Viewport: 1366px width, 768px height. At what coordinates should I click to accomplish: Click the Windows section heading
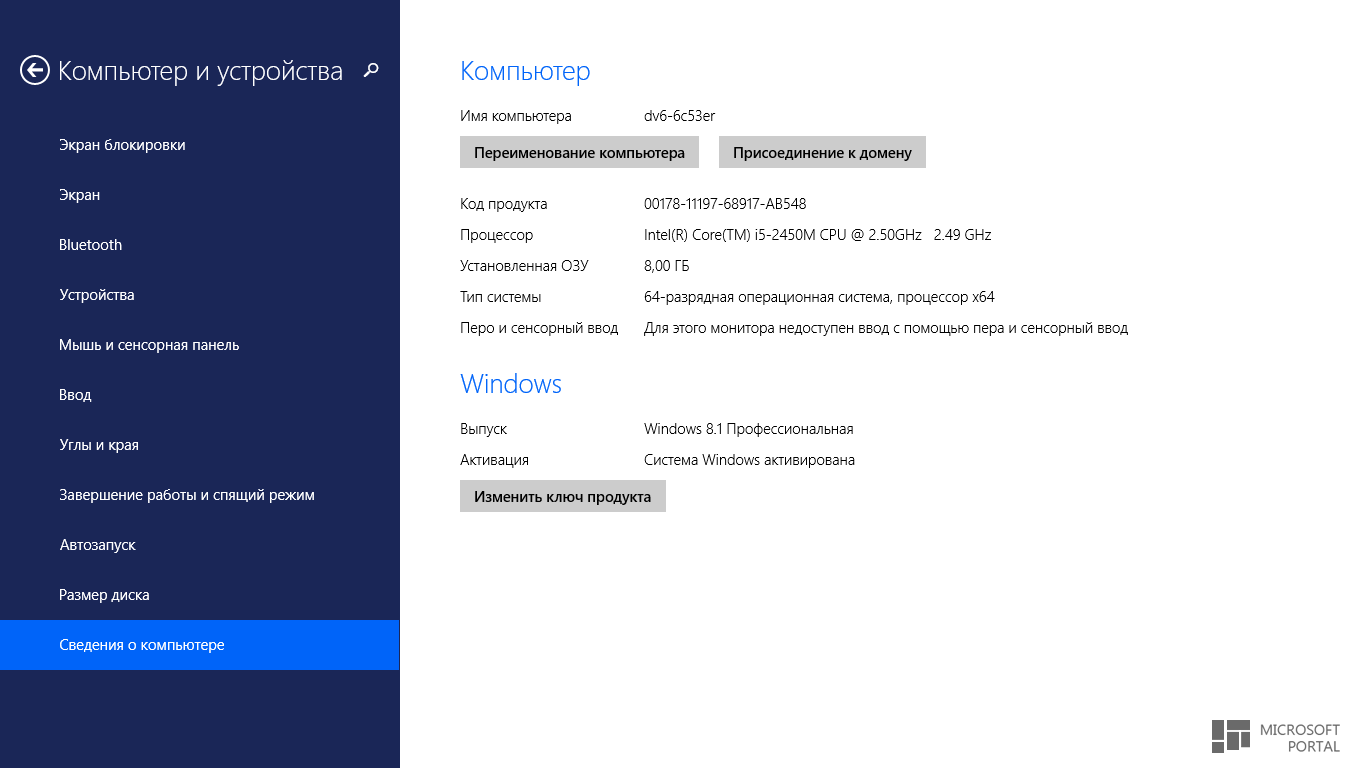511,384
